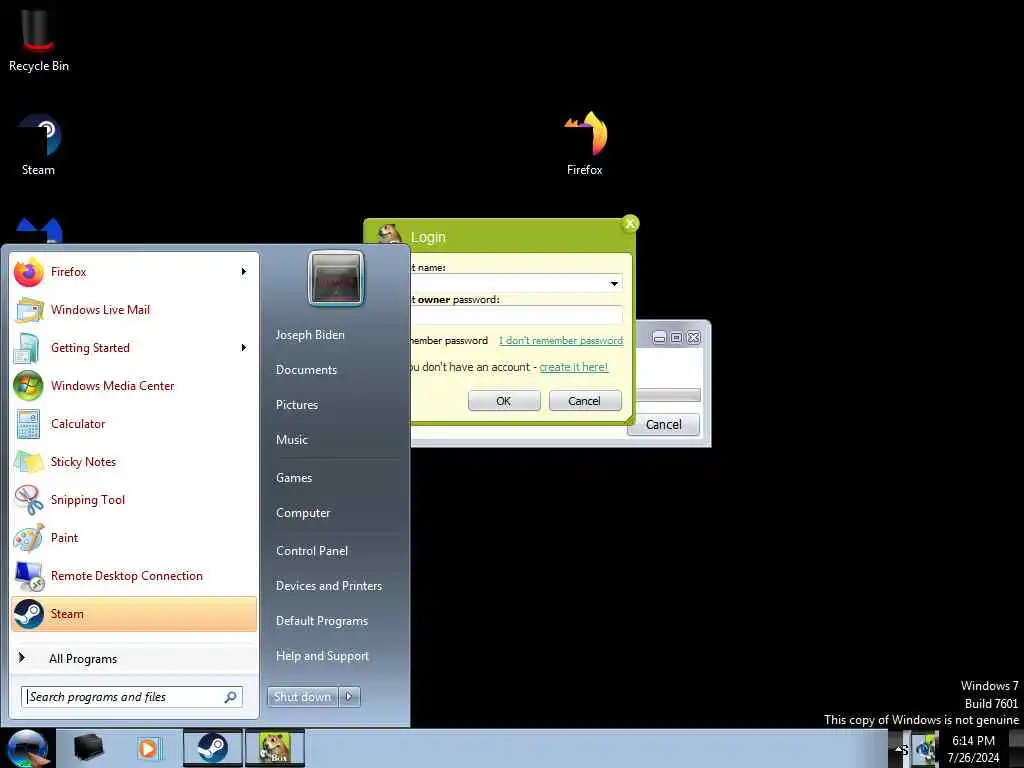Image resolution: width=1024 pixels, height=768 pixels.
Task: Click 'create it here!' link
Action: coord(573,367)
